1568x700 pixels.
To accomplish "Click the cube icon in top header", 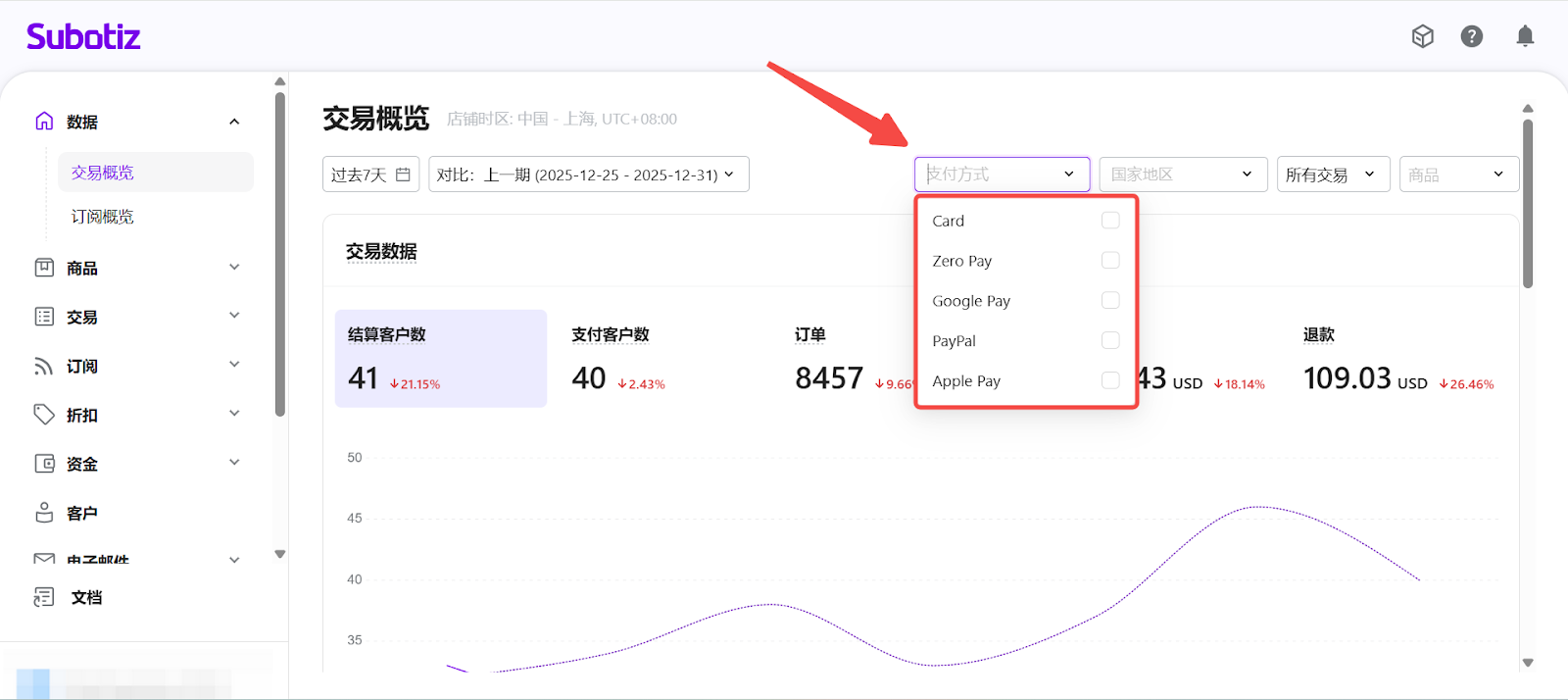I will click(x=1422, y=36).
